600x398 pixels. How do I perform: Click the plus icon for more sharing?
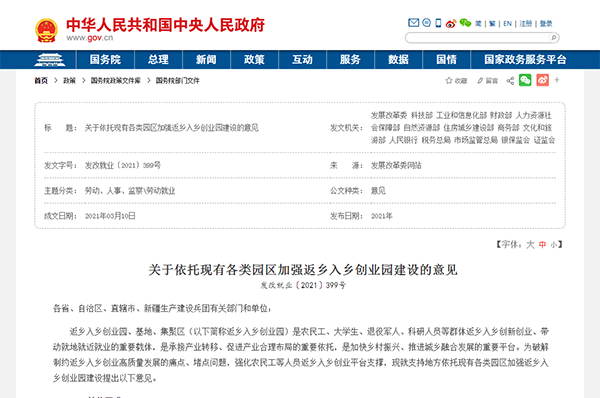pos(557,80)
